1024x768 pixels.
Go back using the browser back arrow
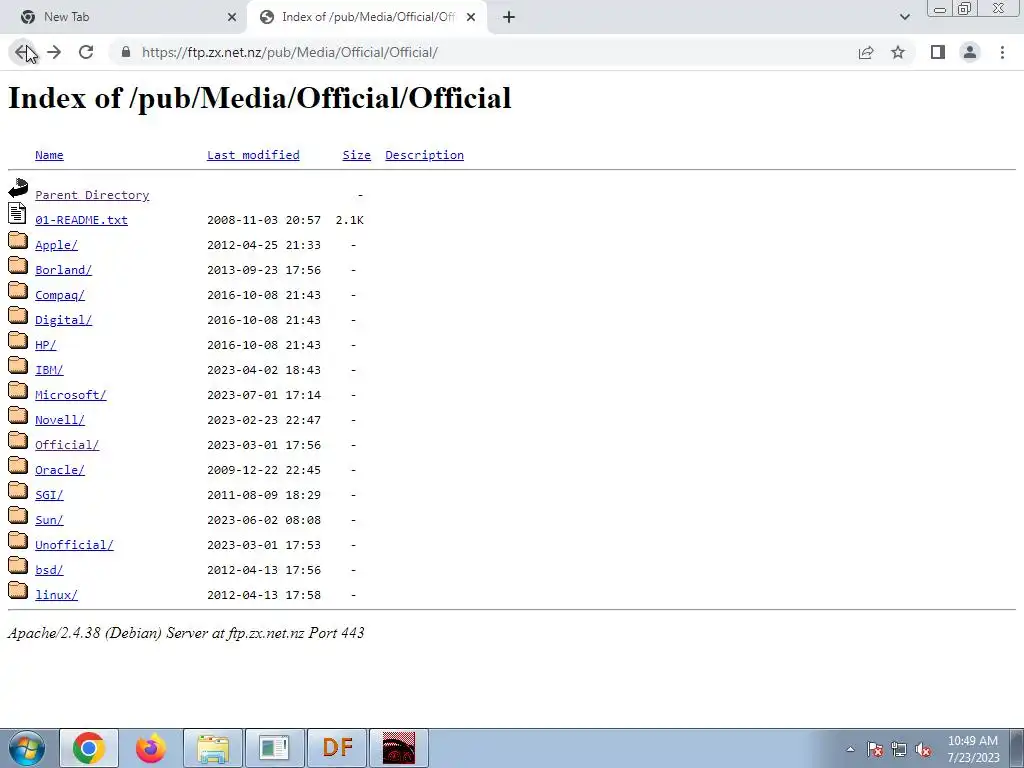(x=23, y=52)
